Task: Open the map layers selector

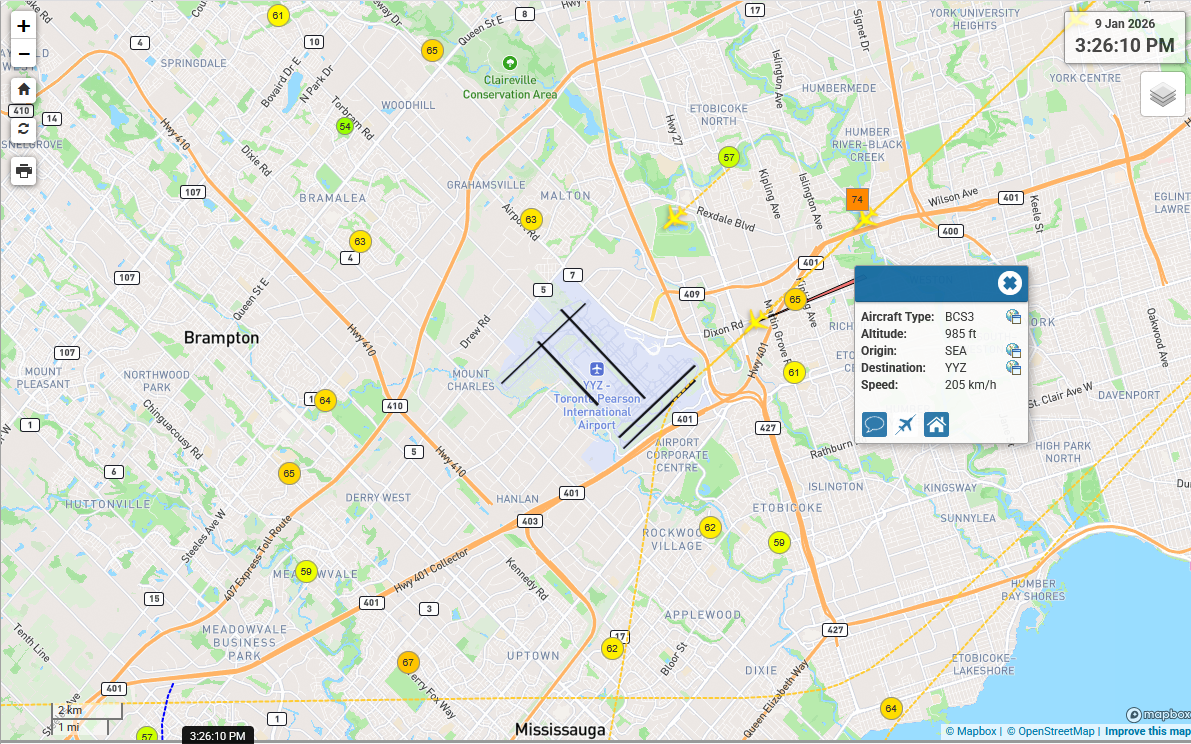Action: pyautogui.click(x=1162, y=95)
